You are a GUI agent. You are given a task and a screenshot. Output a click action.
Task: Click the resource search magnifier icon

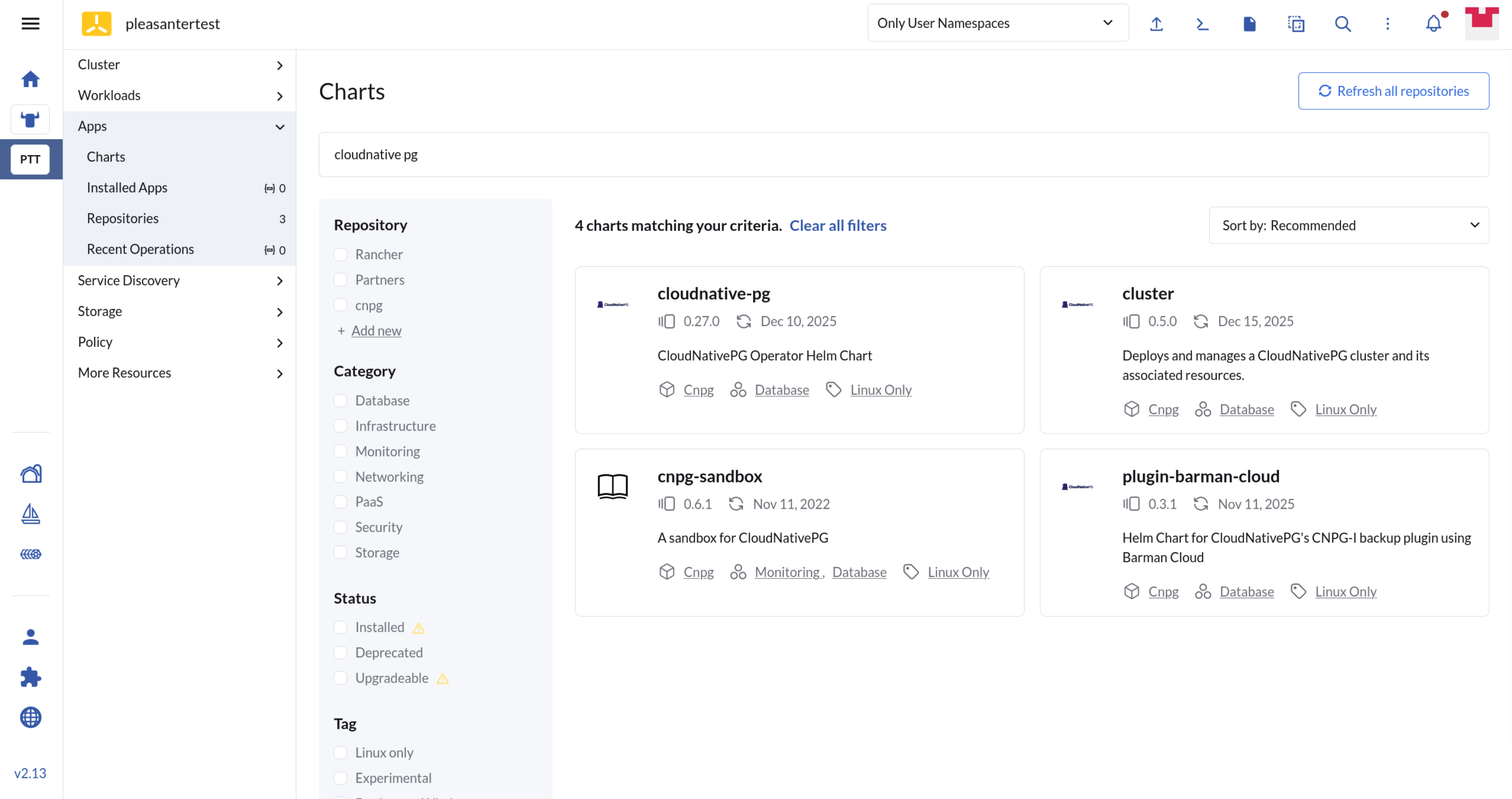pyautogui.click(x=1343, y=24)
